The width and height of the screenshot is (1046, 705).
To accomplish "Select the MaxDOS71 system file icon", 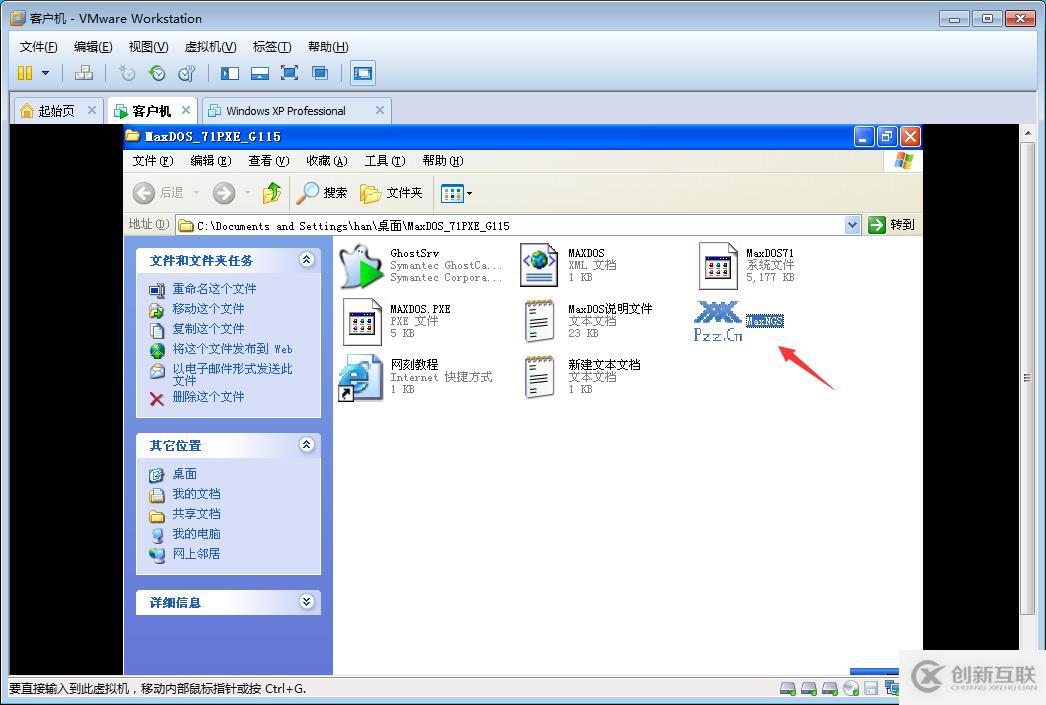I will pyautogui.click(x=718, y=265).
